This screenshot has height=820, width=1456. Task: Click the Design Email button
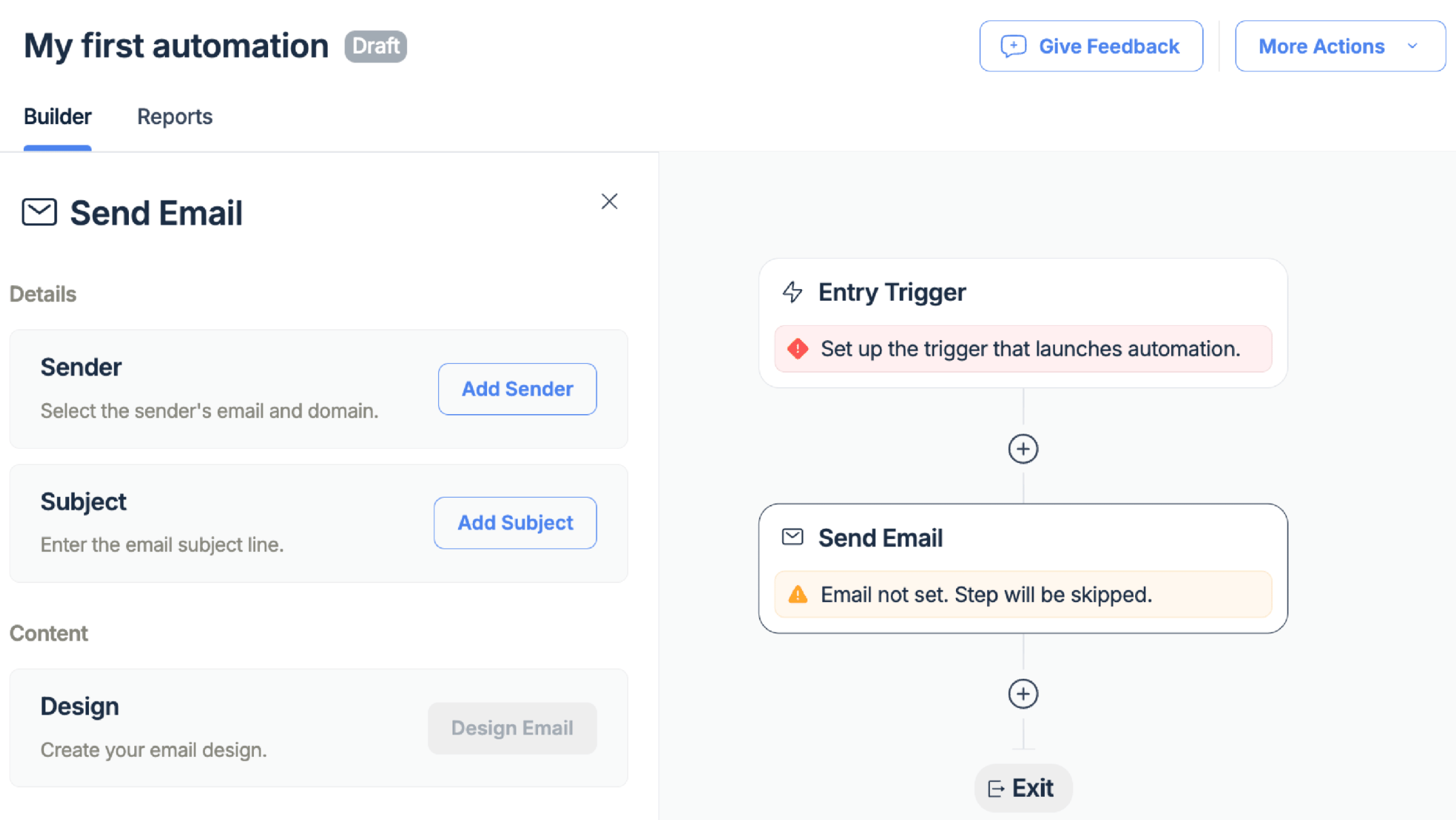coord(512,728)
